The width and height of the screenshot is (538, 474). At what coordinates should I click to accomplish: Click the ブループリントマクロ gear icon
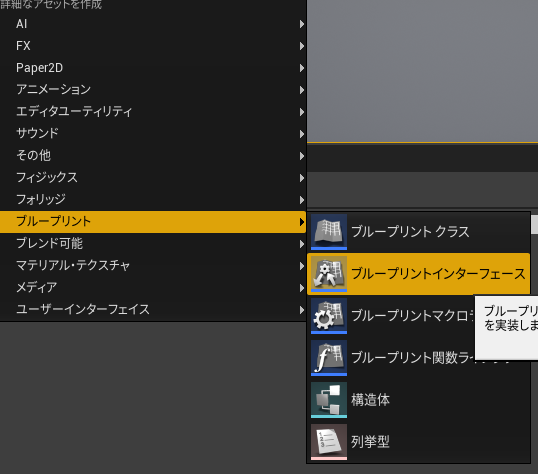329,316
